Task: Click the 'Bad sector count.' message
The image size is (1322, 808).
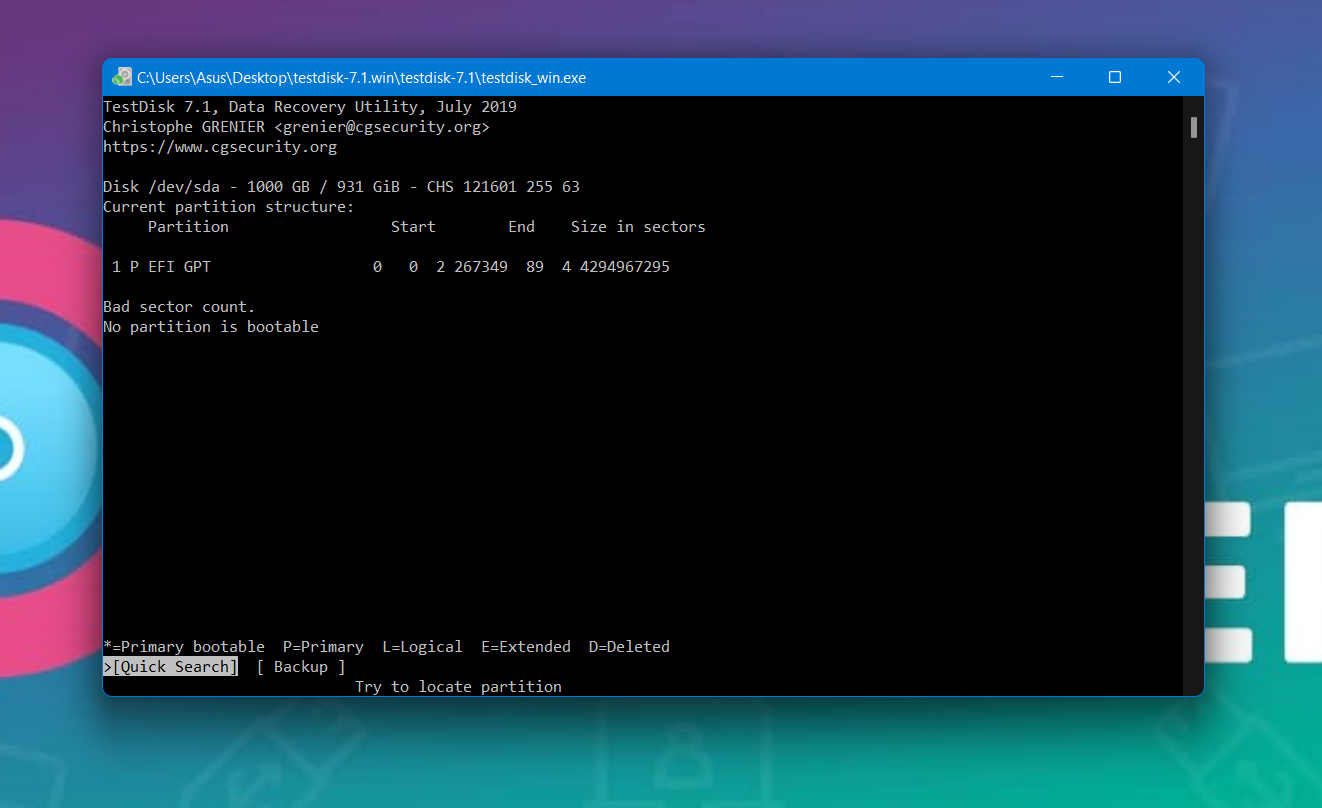Action: [x=180, y=307]
